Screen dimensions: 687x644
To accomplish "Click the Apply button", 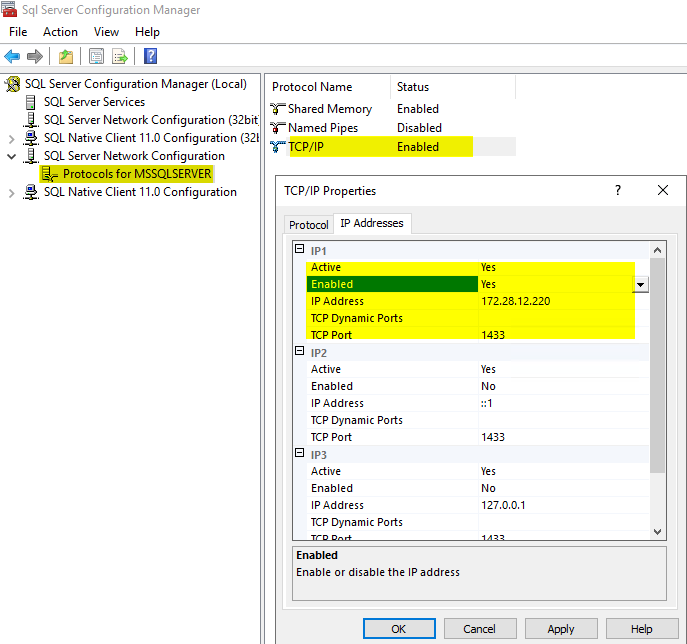I will click(560, 629).
